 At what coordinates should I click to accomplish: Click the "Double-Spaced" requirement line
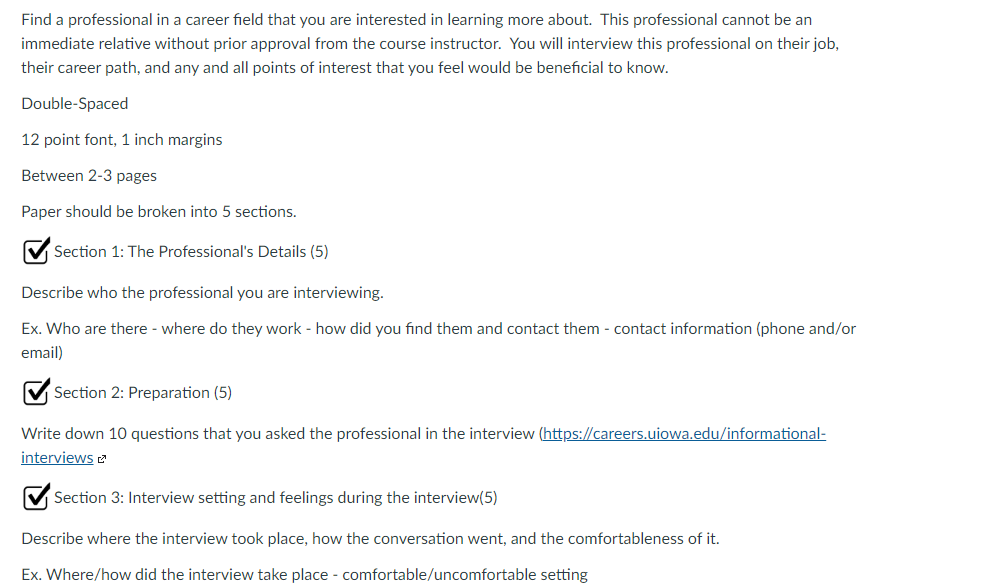[x=75, y=103]
